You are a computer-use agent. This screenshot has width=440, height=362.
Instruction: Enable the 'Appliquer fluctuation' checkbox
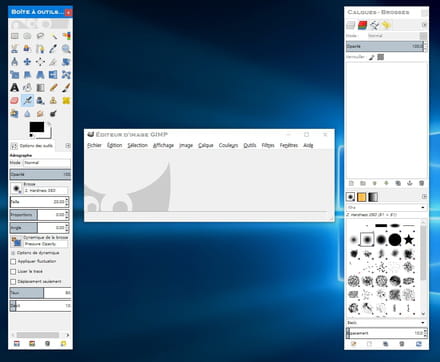click(13, 262)
